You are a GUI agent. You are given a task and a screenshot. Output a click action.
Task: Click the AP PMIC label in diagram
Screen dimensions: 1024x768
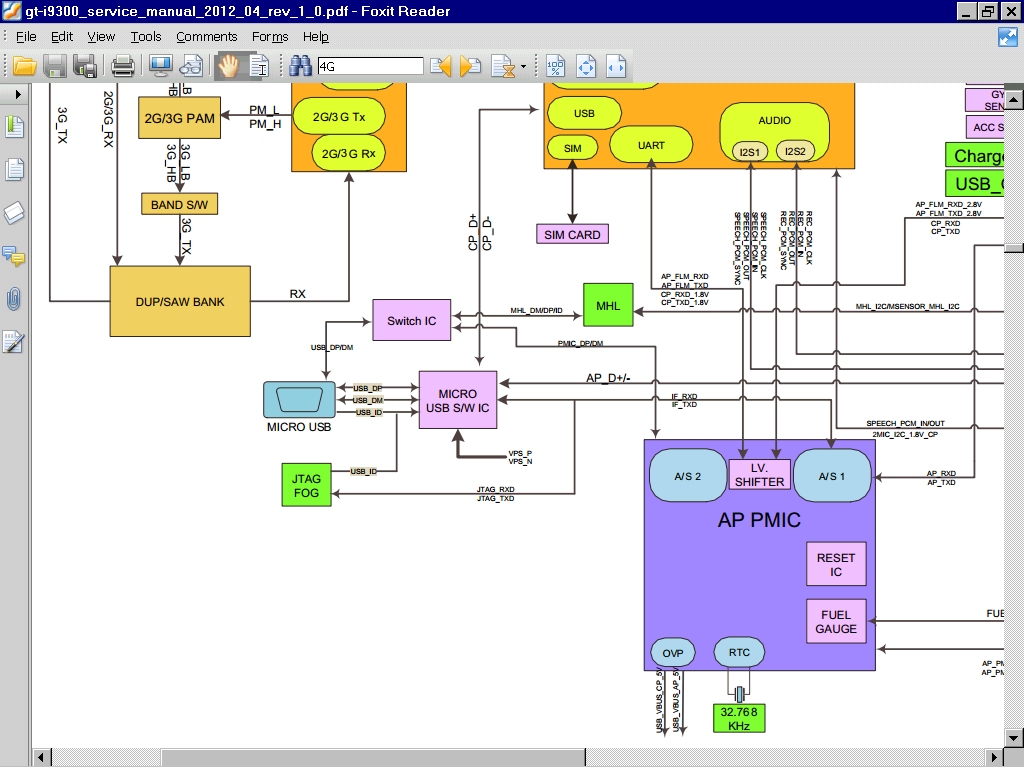tap(759, 520)
